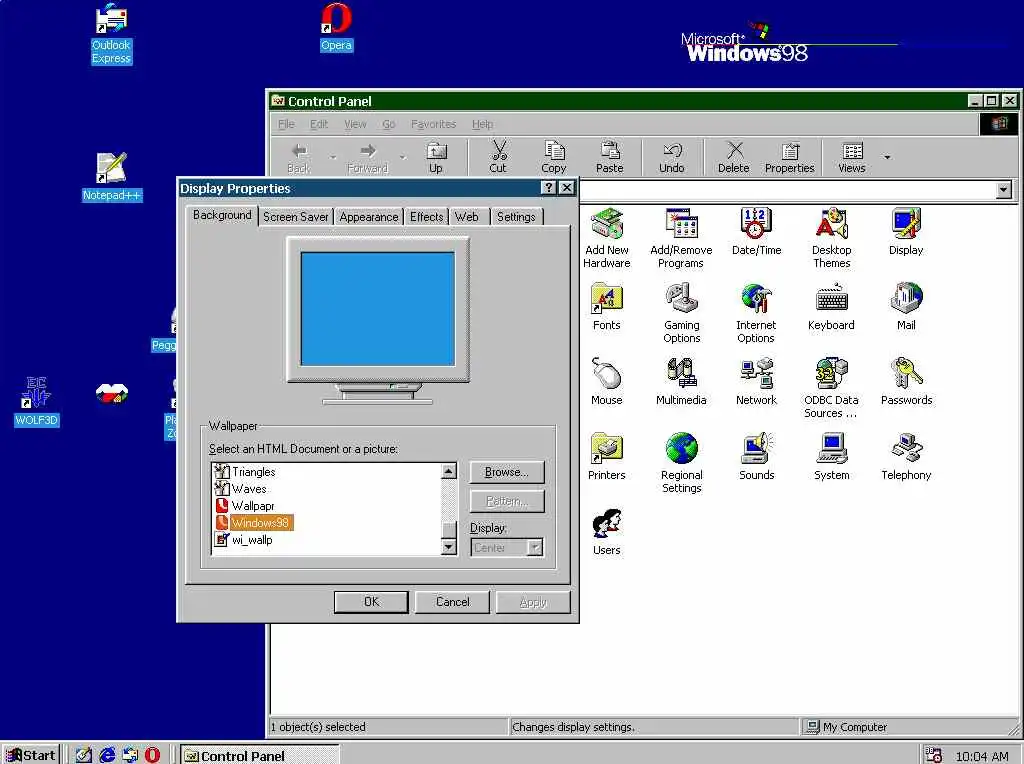The image size is (1024, 764).
Task: Click the monitor wallpaper preview
Action: [x=377, y=309]
